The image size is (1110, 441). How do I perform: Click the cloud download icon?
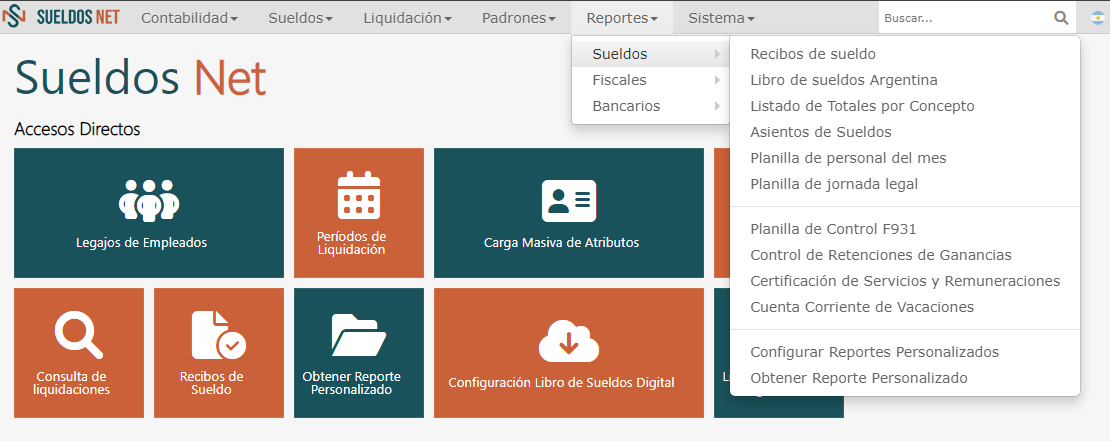569,340
